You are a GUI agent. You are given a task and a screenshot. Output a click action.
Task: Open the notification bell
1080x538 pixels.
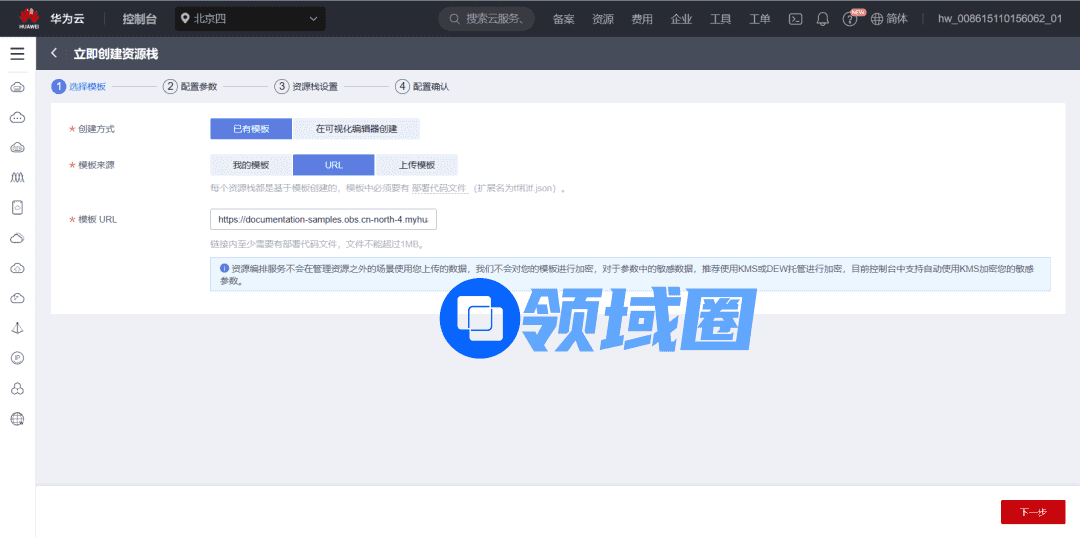[x=823, y=19]
